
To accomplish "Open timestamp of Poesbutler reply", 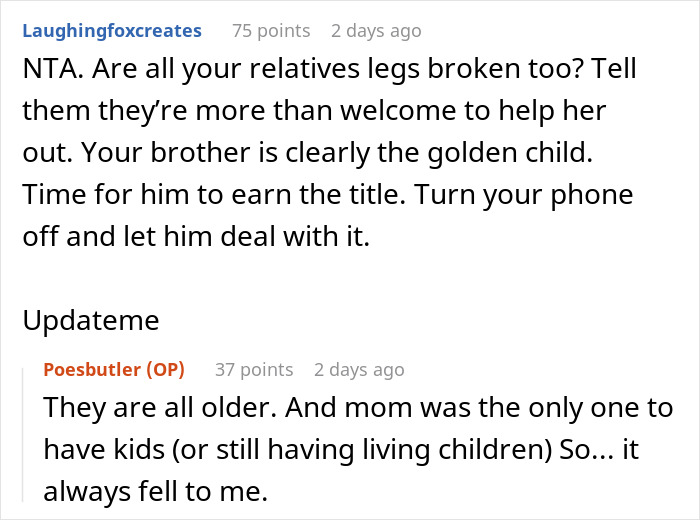I will pos(359,370).
